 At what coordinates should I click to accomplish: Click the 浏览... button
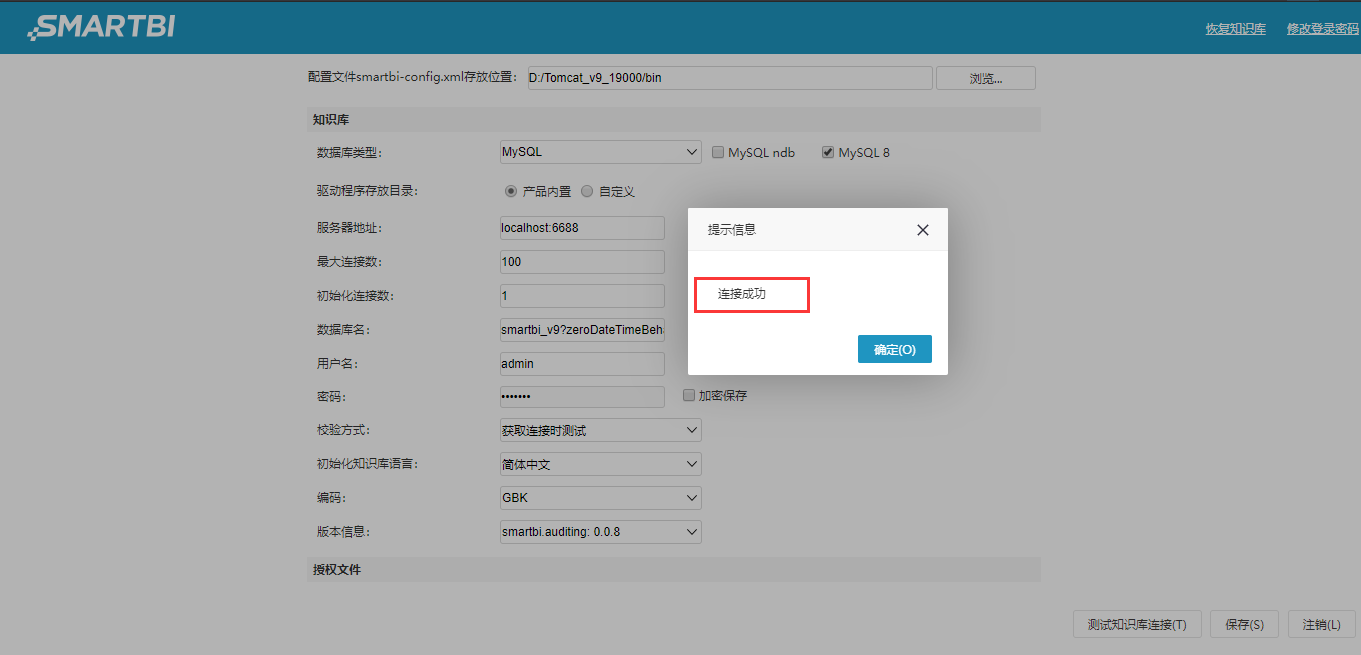(986, 78)
